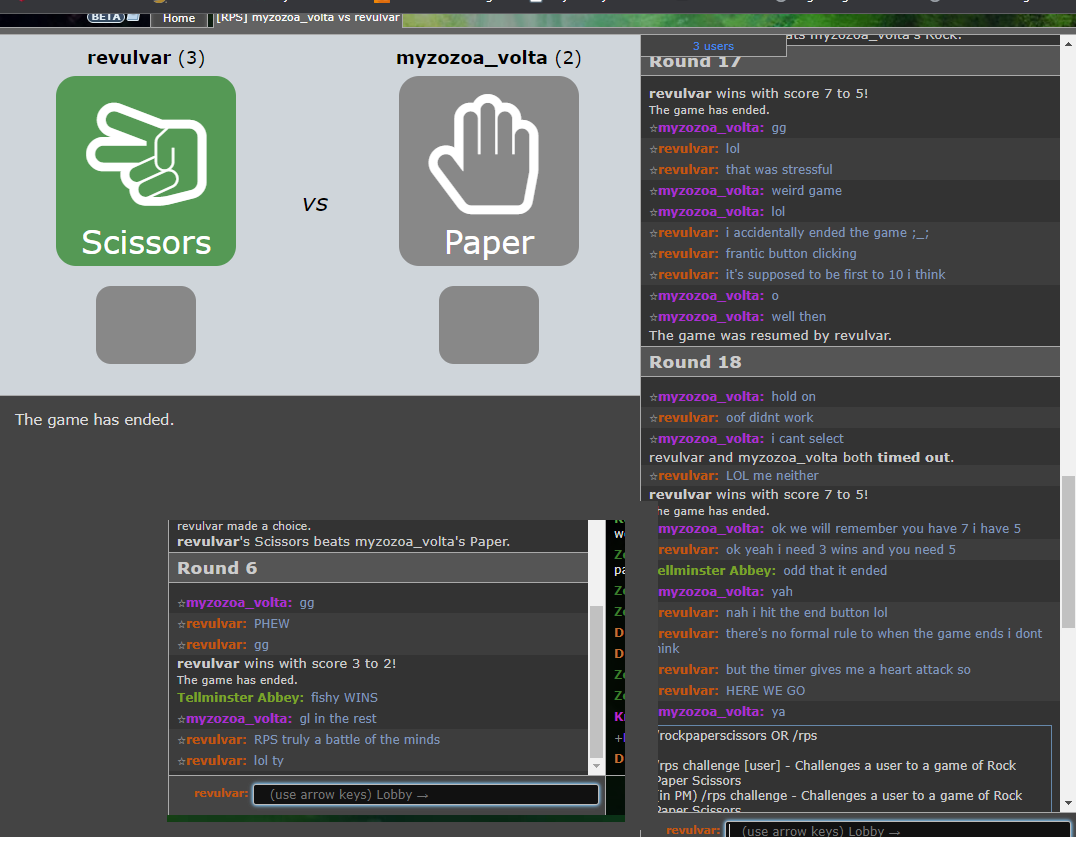Screen dimensions: 1082x850
Task: Open the Home tab
Action: (179, 18)
